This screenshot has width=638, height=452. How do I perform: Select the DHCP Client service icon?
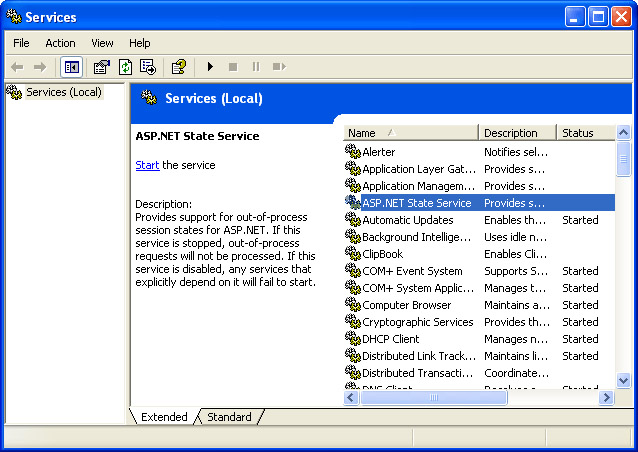352,339
